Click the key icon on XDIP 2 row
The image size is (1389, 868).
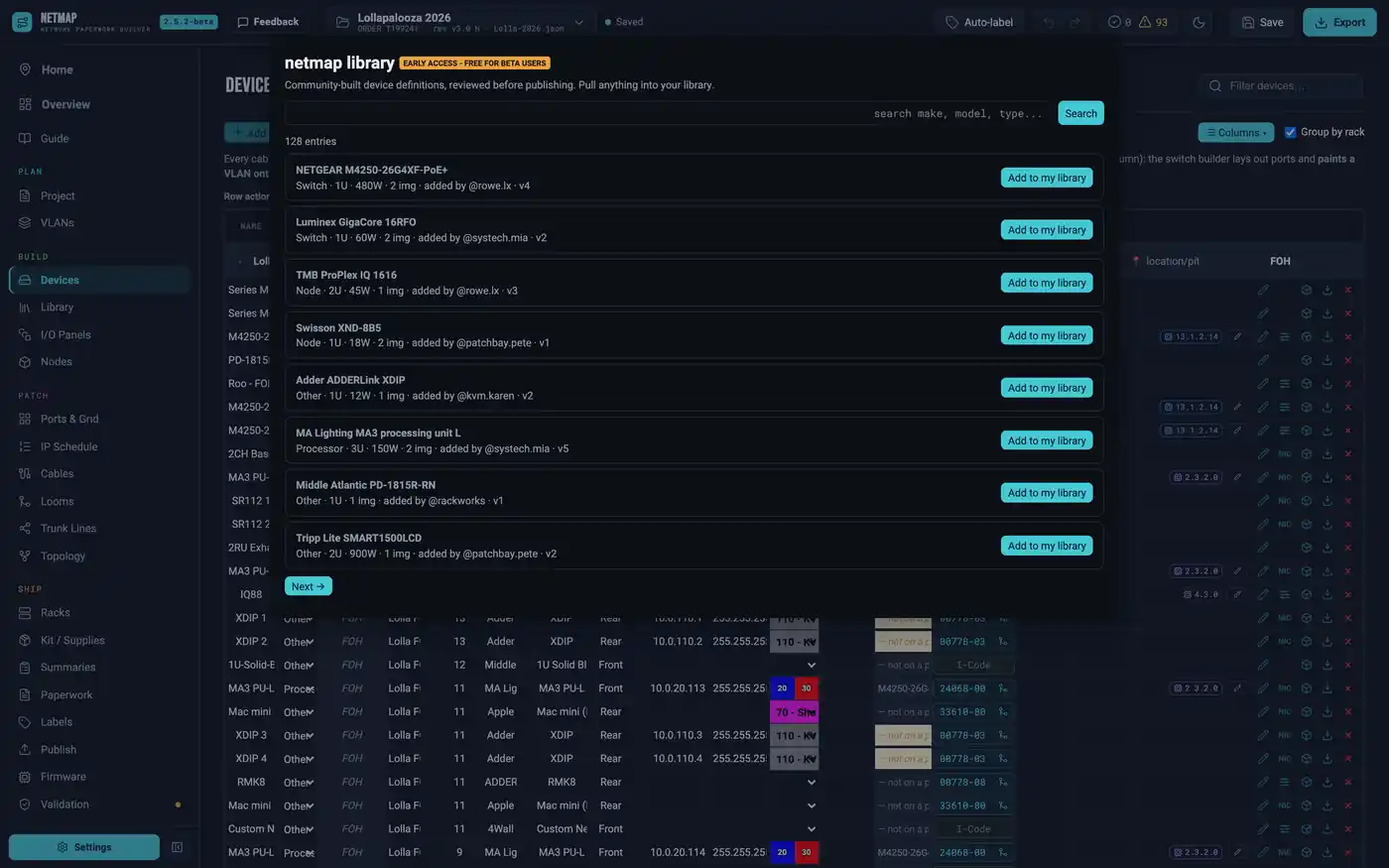(x=1003, y=642)
